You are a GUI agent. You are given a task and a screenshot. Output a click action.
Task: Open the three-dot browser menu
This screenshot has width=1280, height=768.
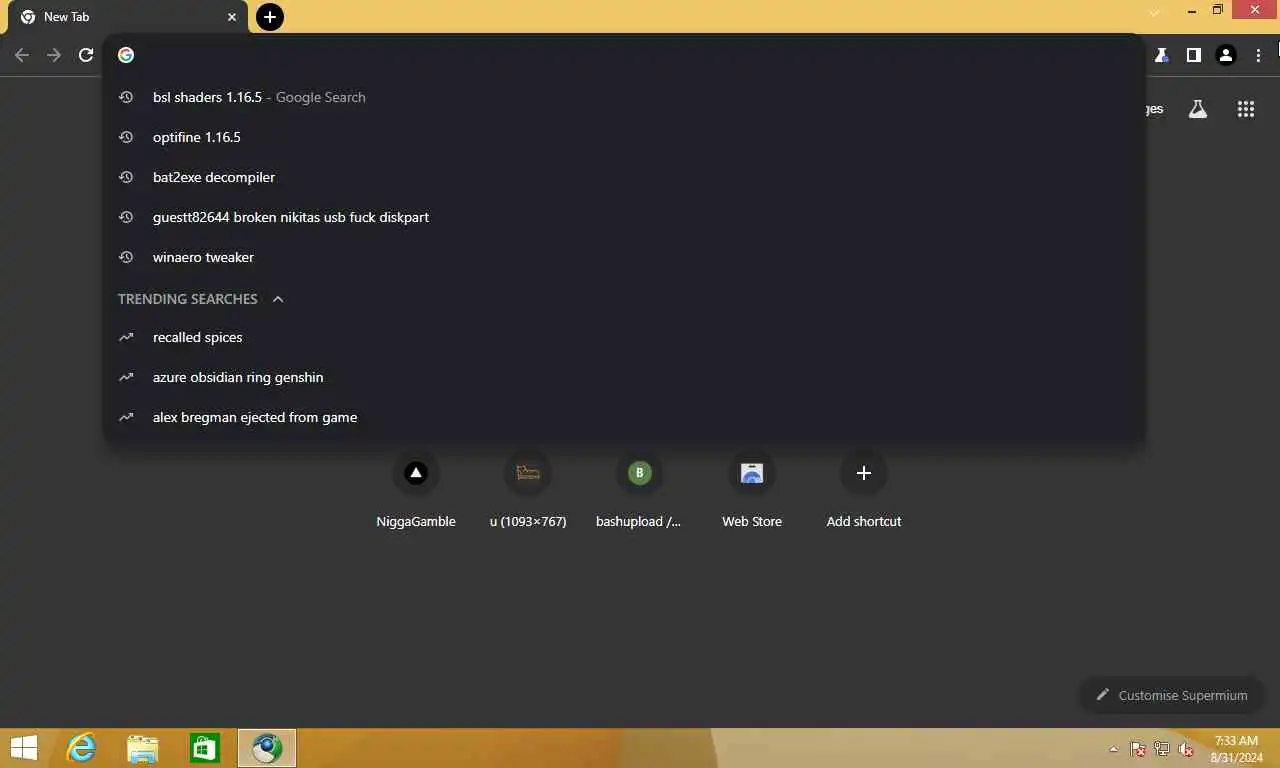[1258, 55]
